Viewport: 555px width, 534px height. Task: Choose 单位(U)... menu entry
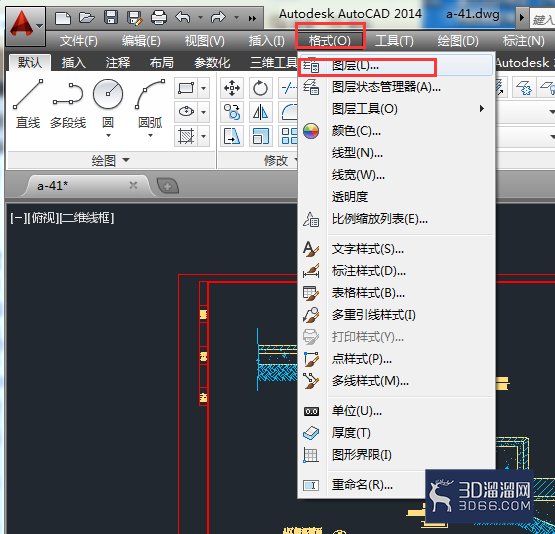click(396, 411)
